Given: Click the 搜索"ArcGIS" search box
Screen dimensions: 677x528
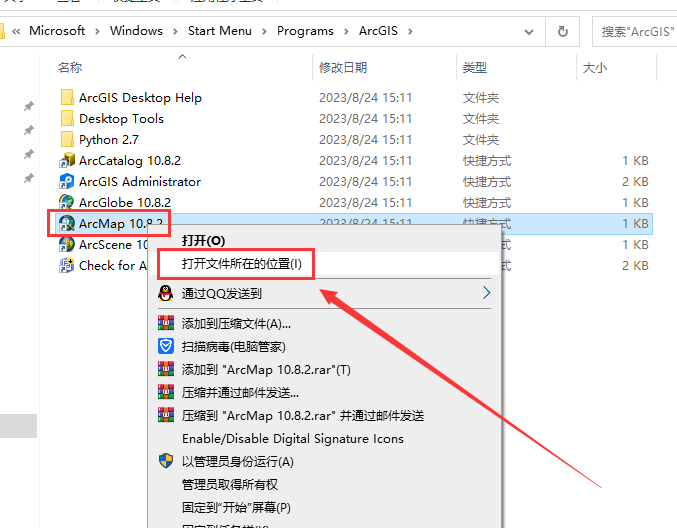Looking at the screenshot, I should (634, 32).
